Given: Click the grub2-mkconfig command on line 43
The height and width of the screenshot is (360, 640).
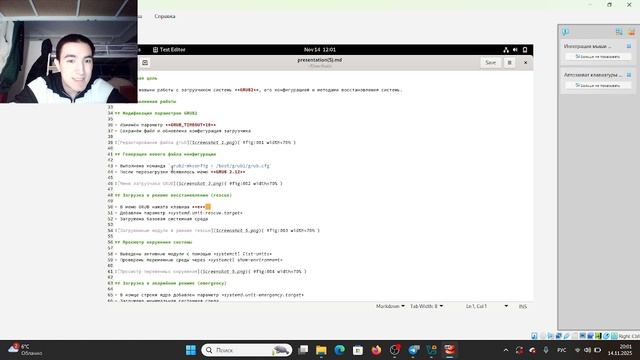Looking at the screenshot, I should [x=220, y=166].
